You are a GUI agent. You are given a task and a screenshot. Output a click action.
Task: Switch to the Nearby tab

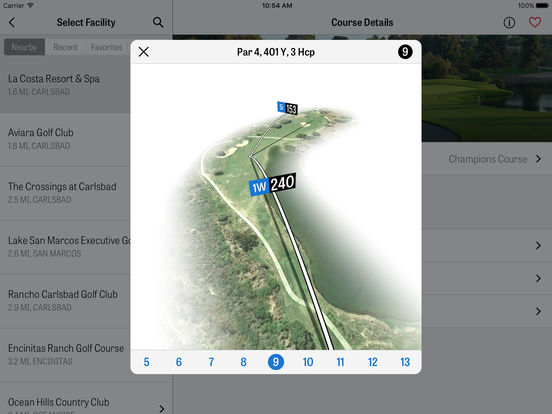point(24,47)
